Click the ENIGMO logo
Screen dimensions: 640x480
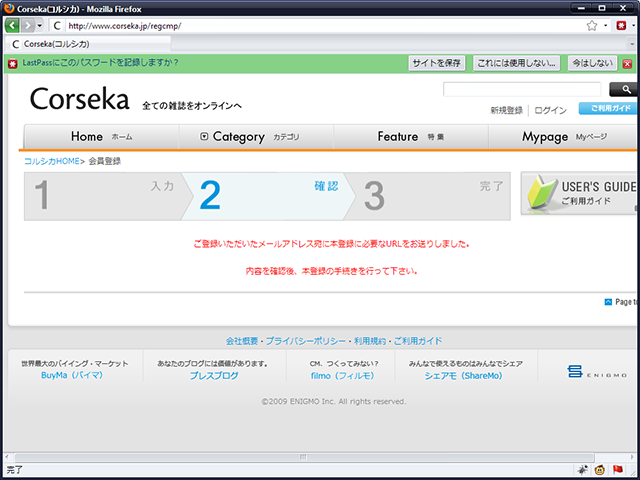click(596, 371)
